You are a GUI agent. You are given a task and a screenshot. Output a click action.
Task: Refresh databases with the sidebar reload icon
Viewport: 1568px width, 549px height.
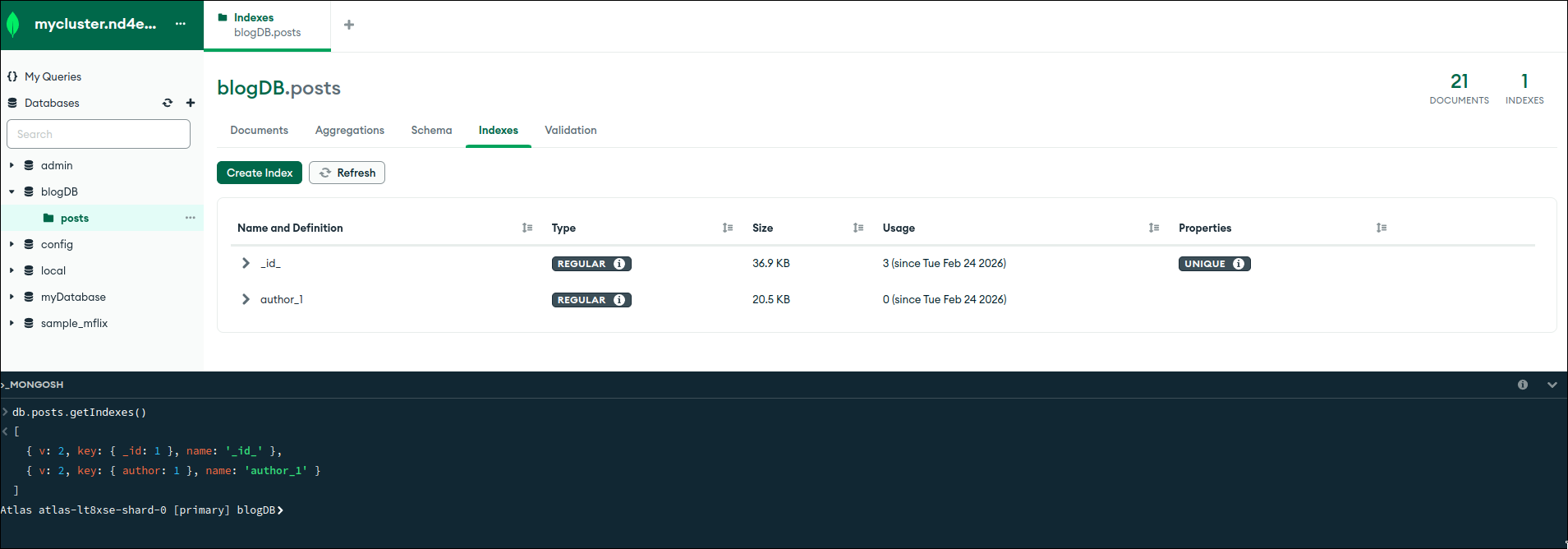168,103
